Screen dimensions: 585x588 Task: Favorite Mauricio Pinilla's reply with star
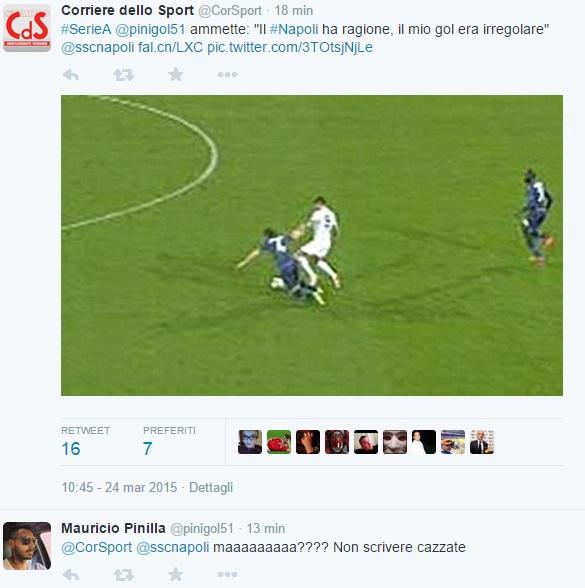pos(175,574)
